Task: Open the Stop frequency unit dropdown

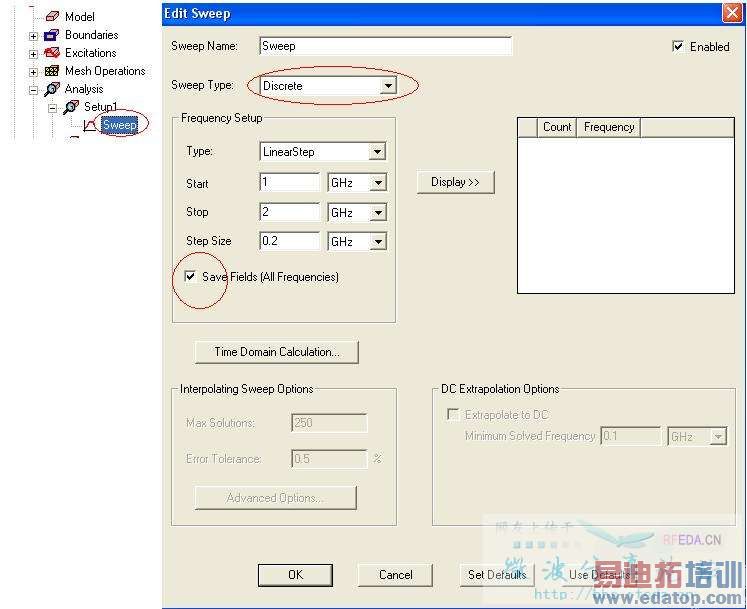Action: 378,212
